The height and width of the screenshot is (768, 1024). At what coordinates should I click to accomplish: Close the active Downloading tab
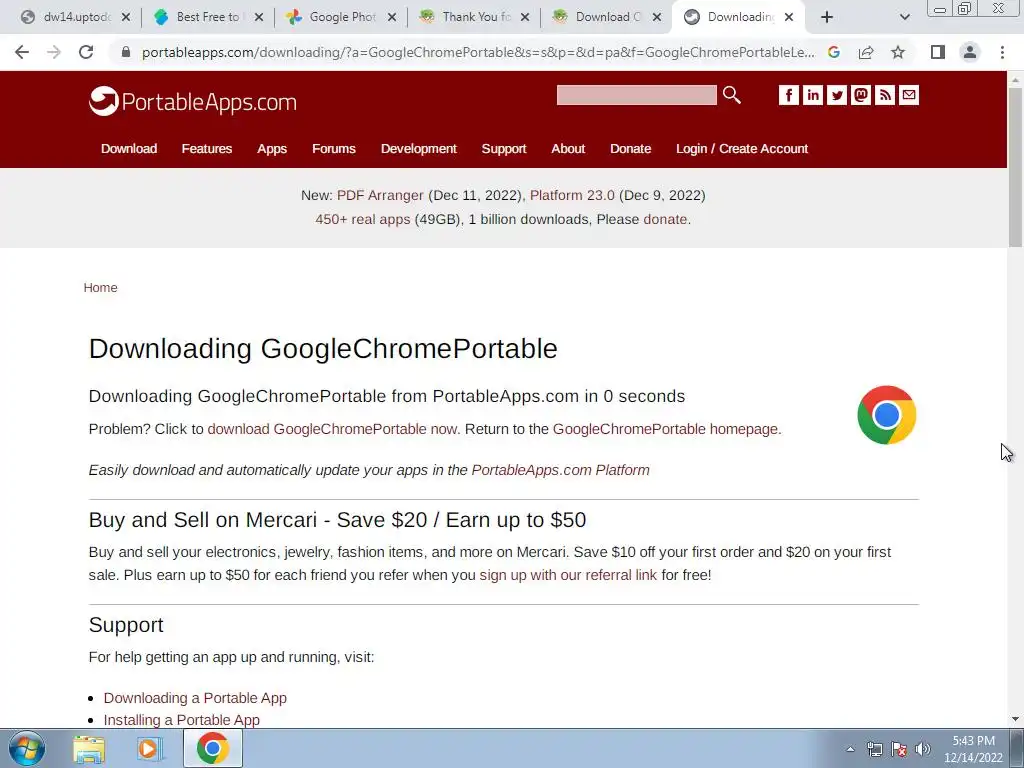[x=789, y=17]
